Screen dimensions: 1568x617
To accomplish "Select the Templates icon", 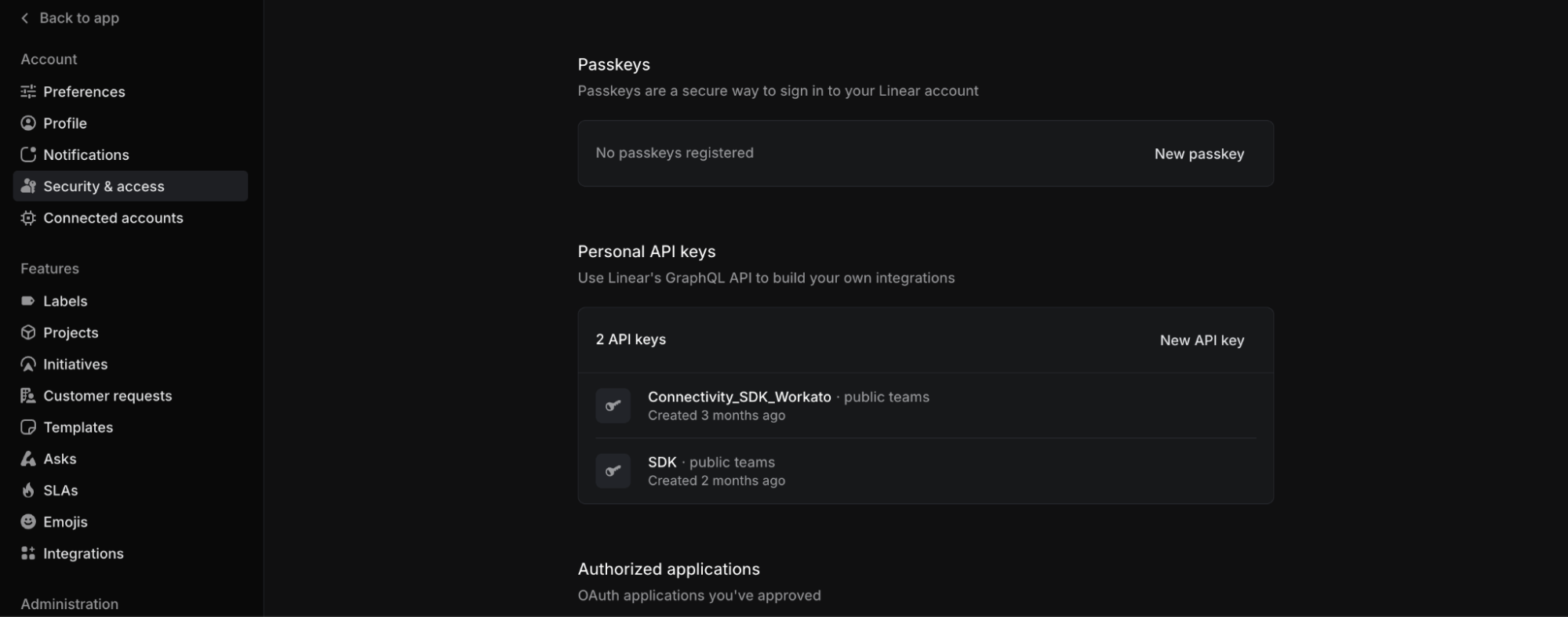I will click(28, 427).
